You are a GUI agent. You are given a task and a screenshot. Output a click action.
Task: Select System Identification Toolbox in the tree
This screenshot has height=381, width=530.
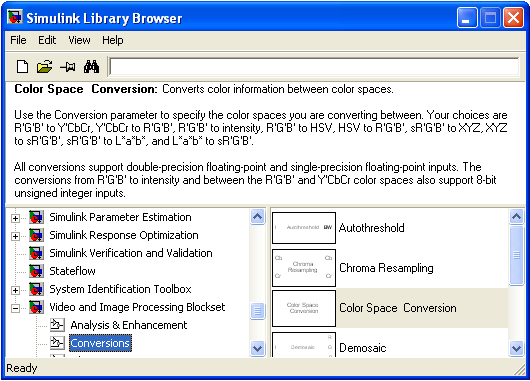pyautogui.click(x=120, y=289)
